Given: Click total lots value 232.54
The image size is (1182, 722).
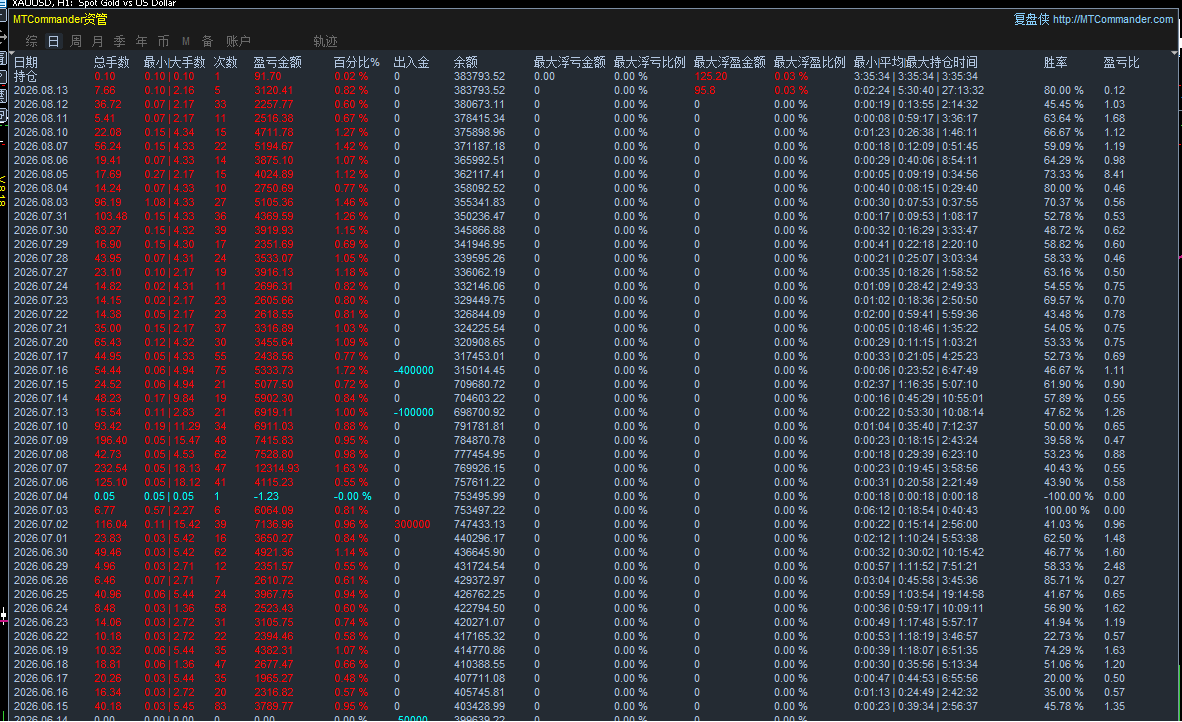Looking at the screenshot, I should click(x=111, y=468).
